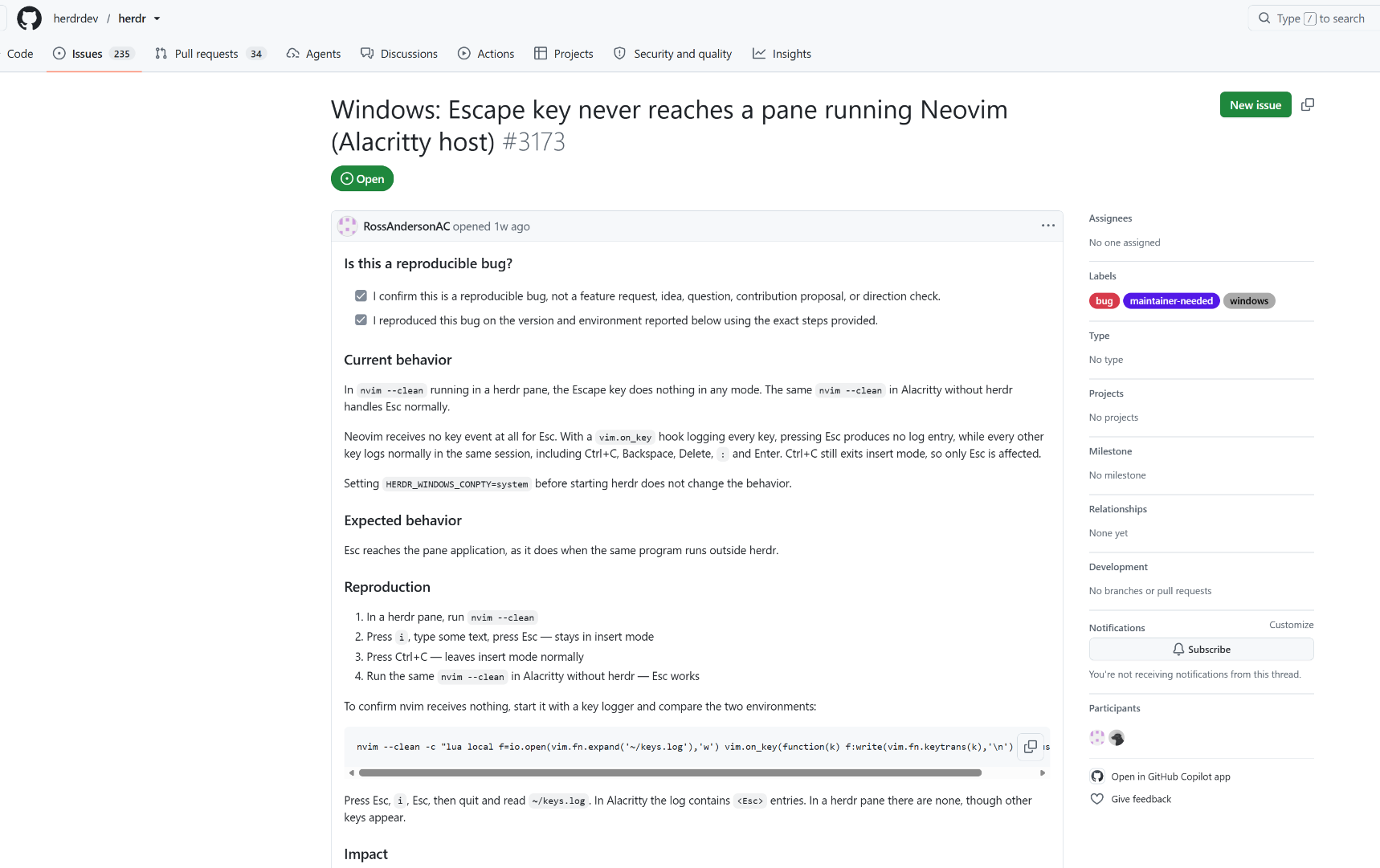This screenshot has width=1380, height=868.
Task: Click the ~/keys.log inline code
Action: (558, 801)
